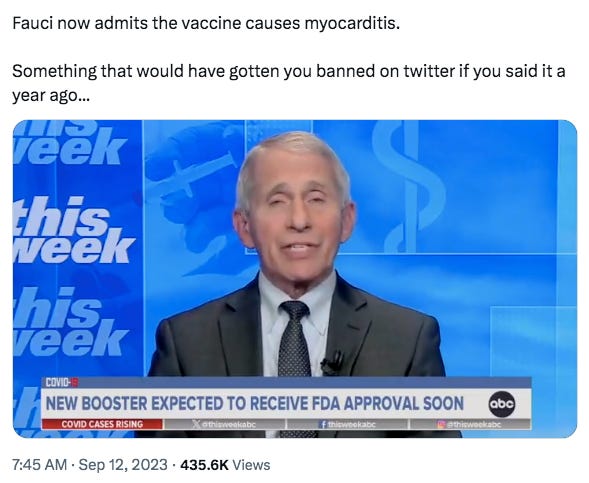Click the speaker's dotted necktie in video
Viewport: 589px width, 483px height.
coord(294,338)
